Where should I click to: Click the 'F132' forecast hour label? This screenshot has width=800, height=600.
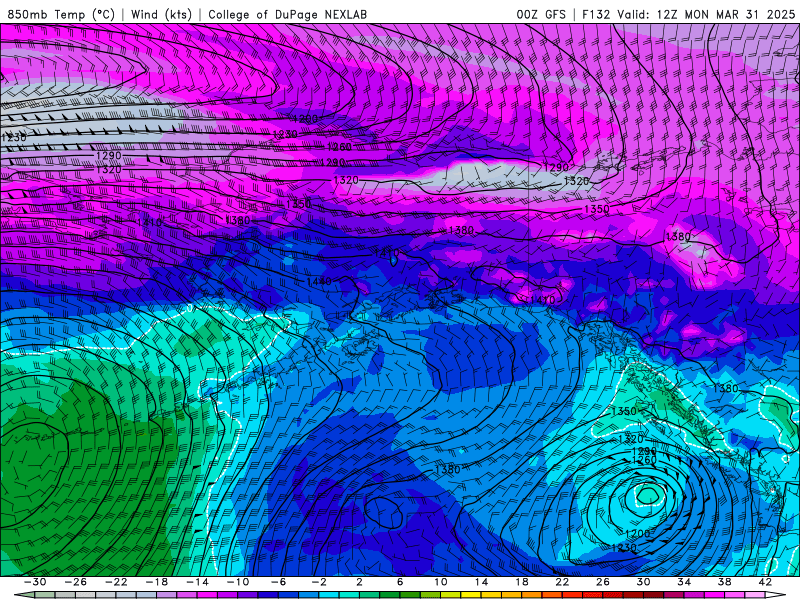(x=596, y=14)
